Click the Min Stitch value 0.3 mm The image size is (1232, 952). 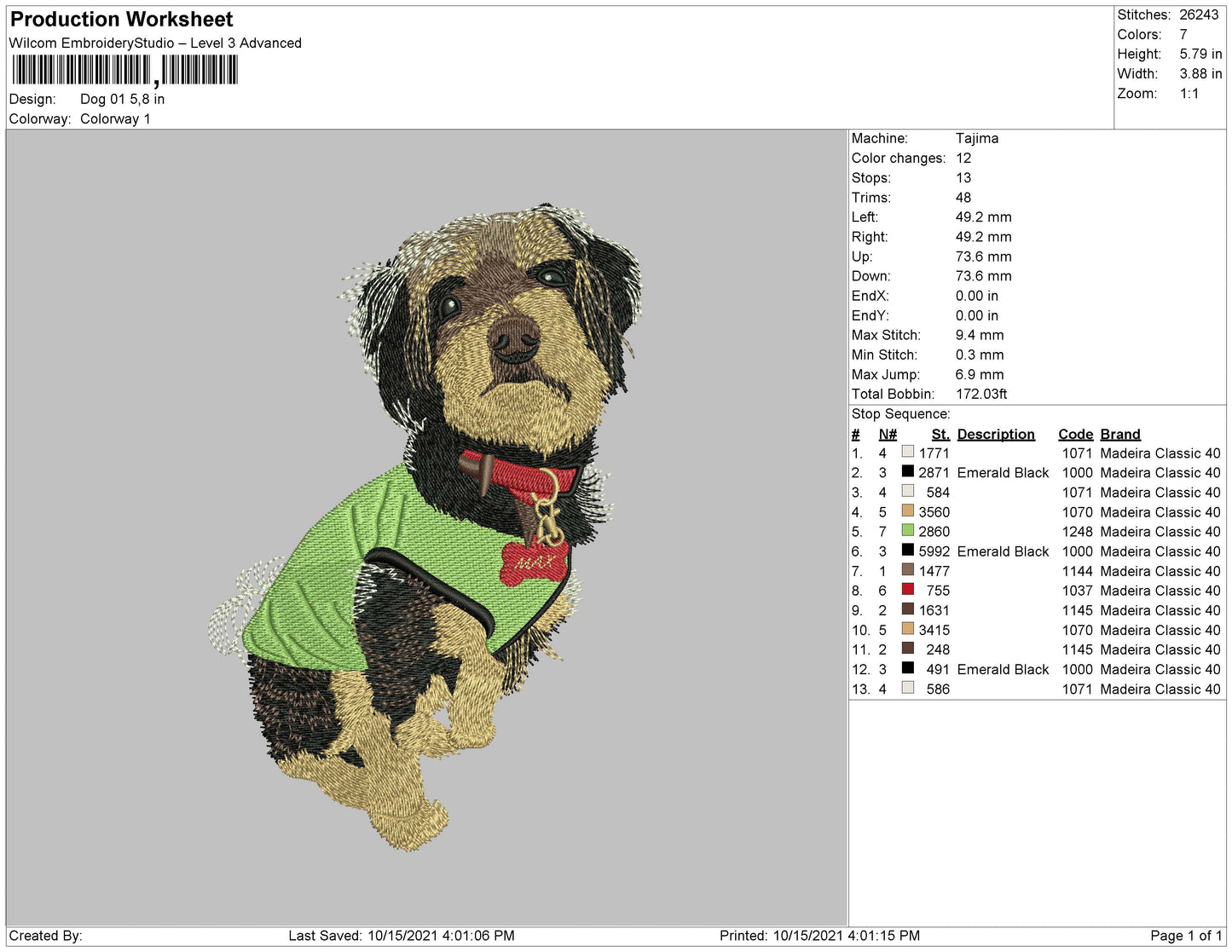pos(980,355)
